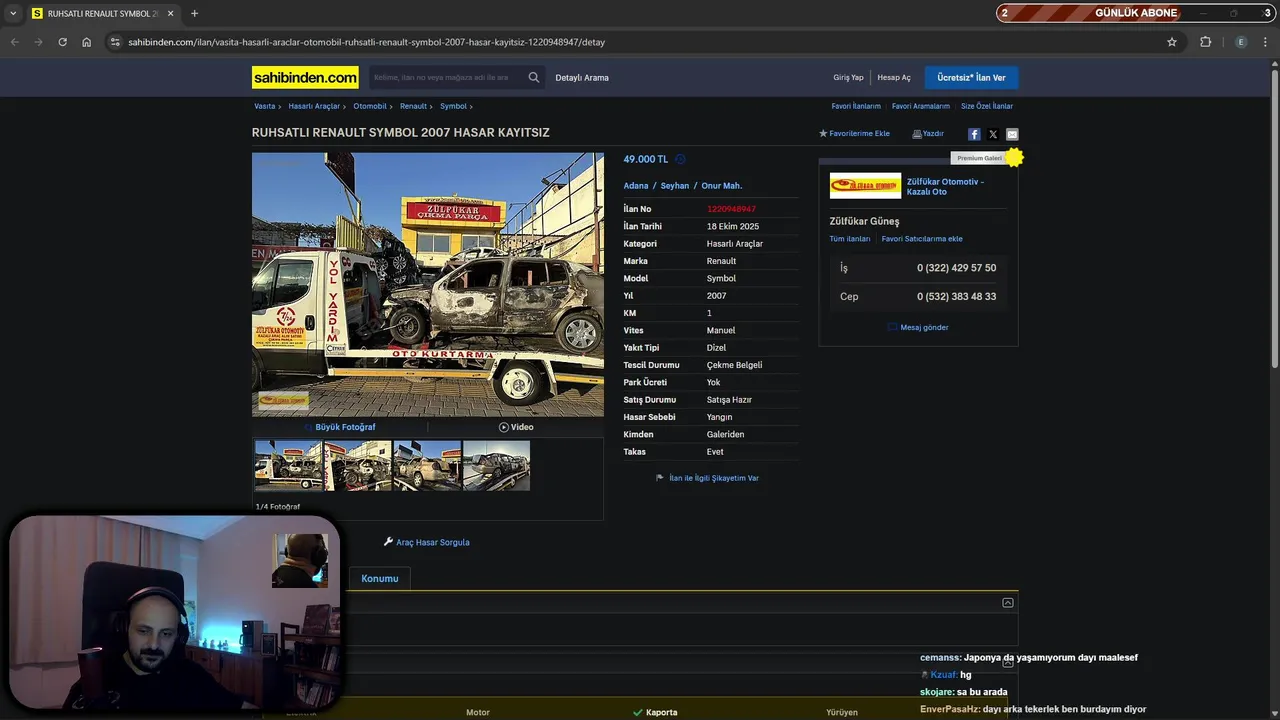Reload the page
This screenshot has width=1280, height=720.
(62, 42)
